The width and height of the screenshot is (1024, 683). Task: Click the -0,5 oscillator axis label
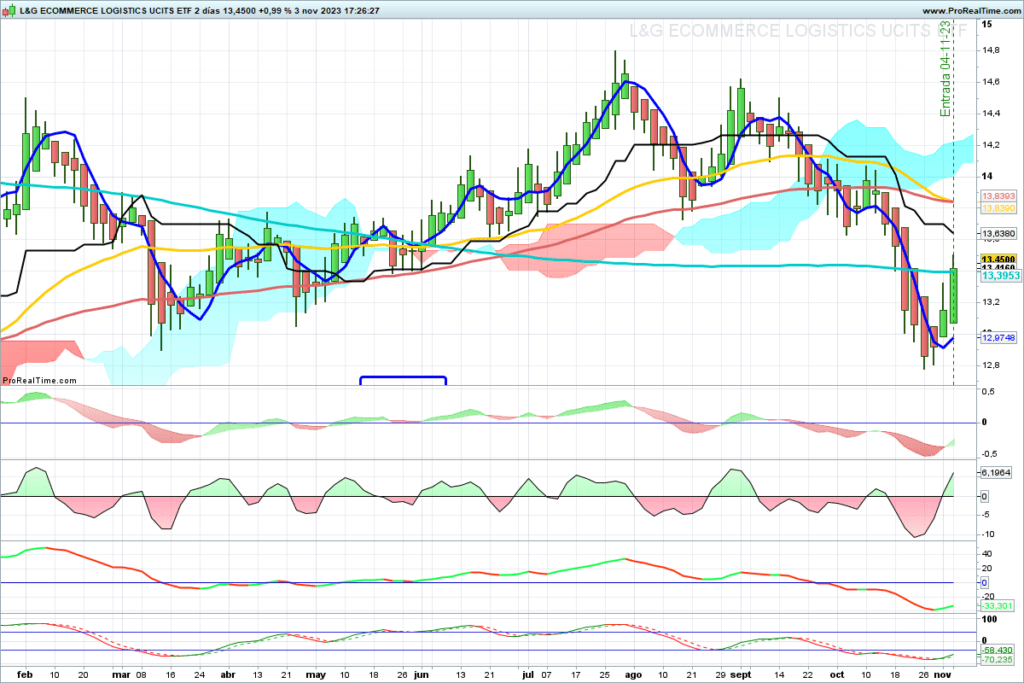click(989, 454)
